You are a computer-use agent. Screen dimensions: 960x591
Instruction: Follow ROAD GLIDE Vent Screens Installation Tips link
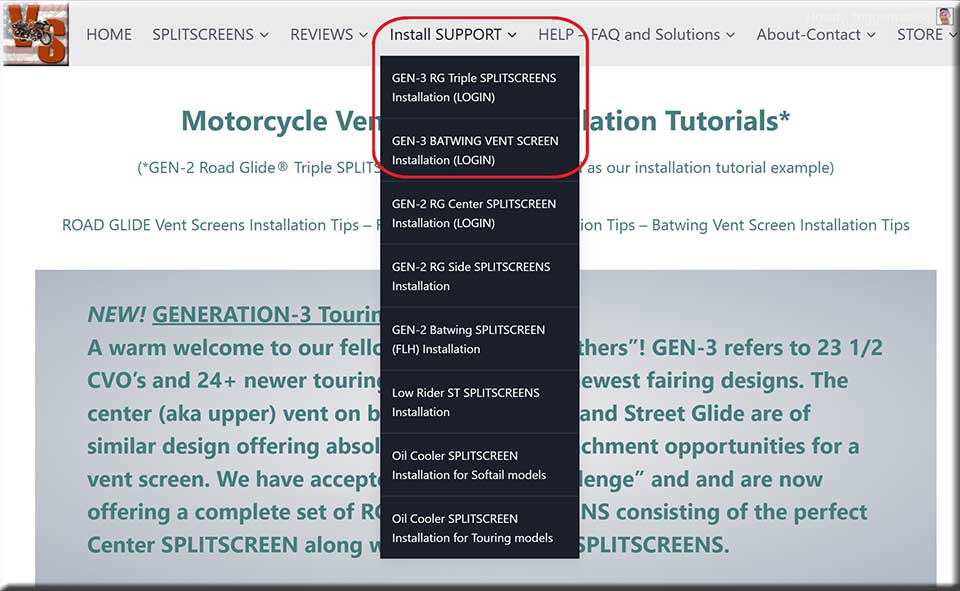[x=210, y=225]
